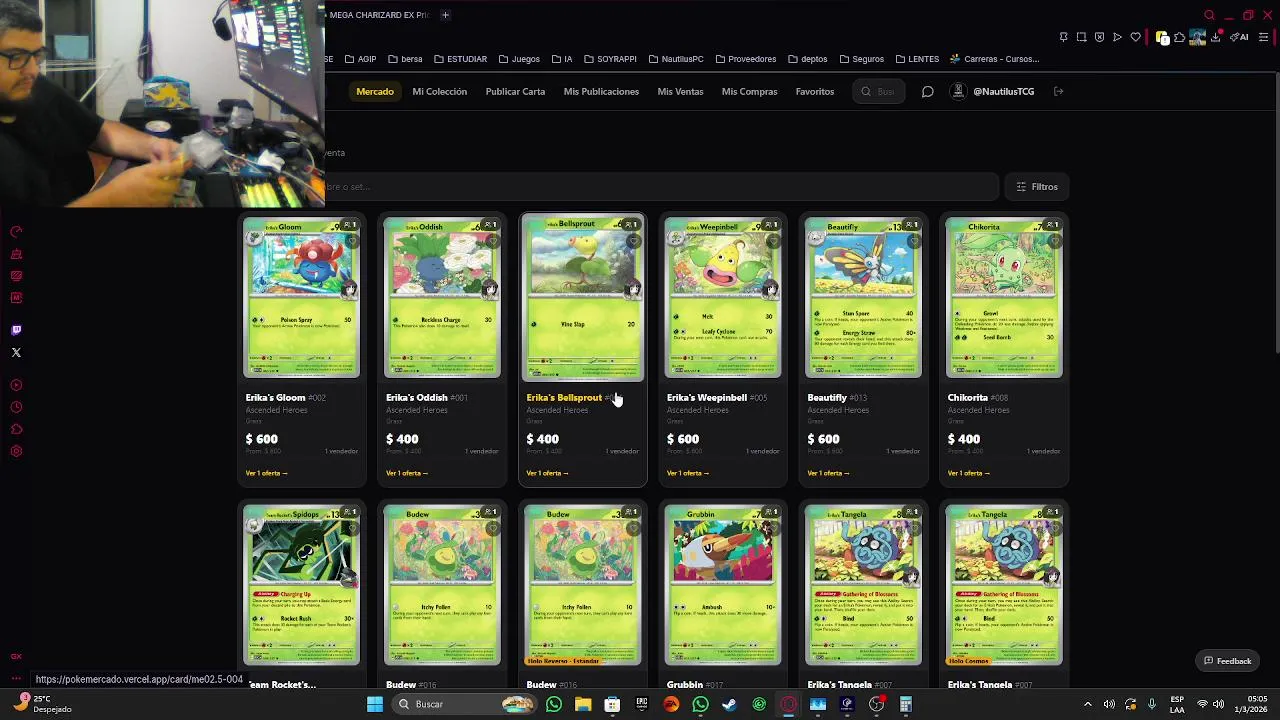Click the browser search magnifier at top right
Viewport: 1280px width, 720px height.
(x=1209, y=15)
